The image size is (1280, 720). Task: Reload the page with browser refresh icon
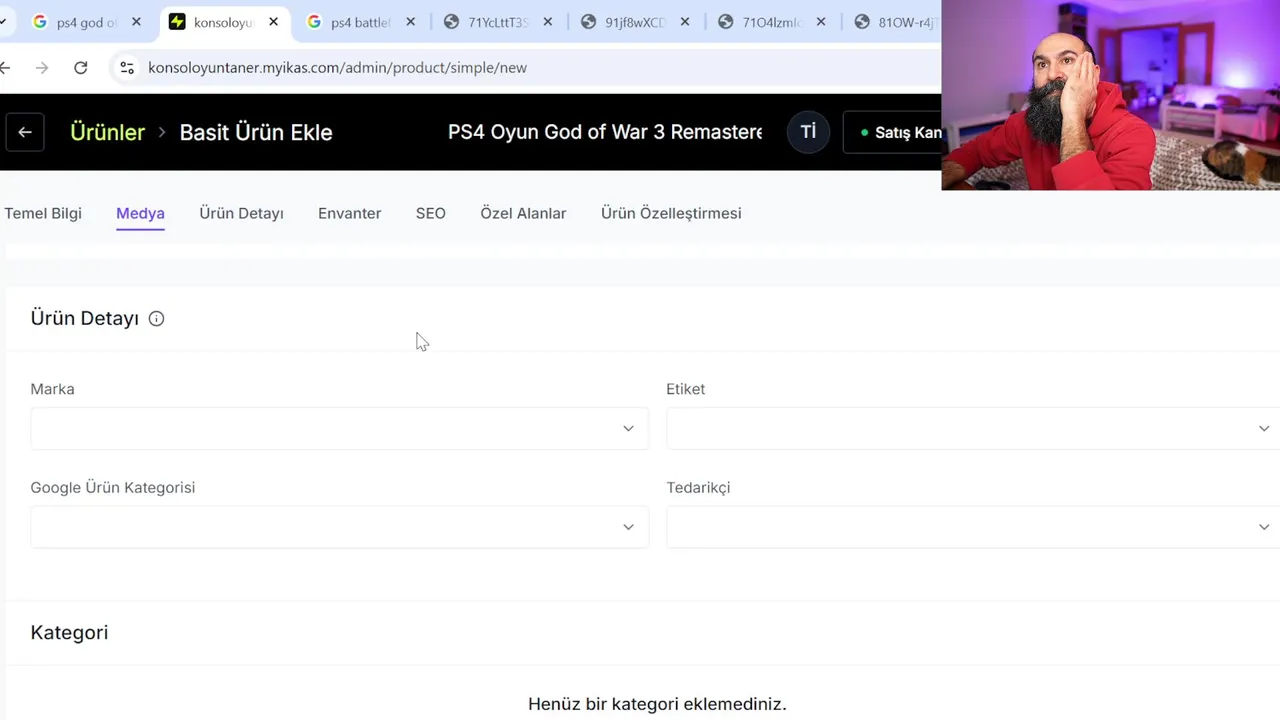[81, 68]
